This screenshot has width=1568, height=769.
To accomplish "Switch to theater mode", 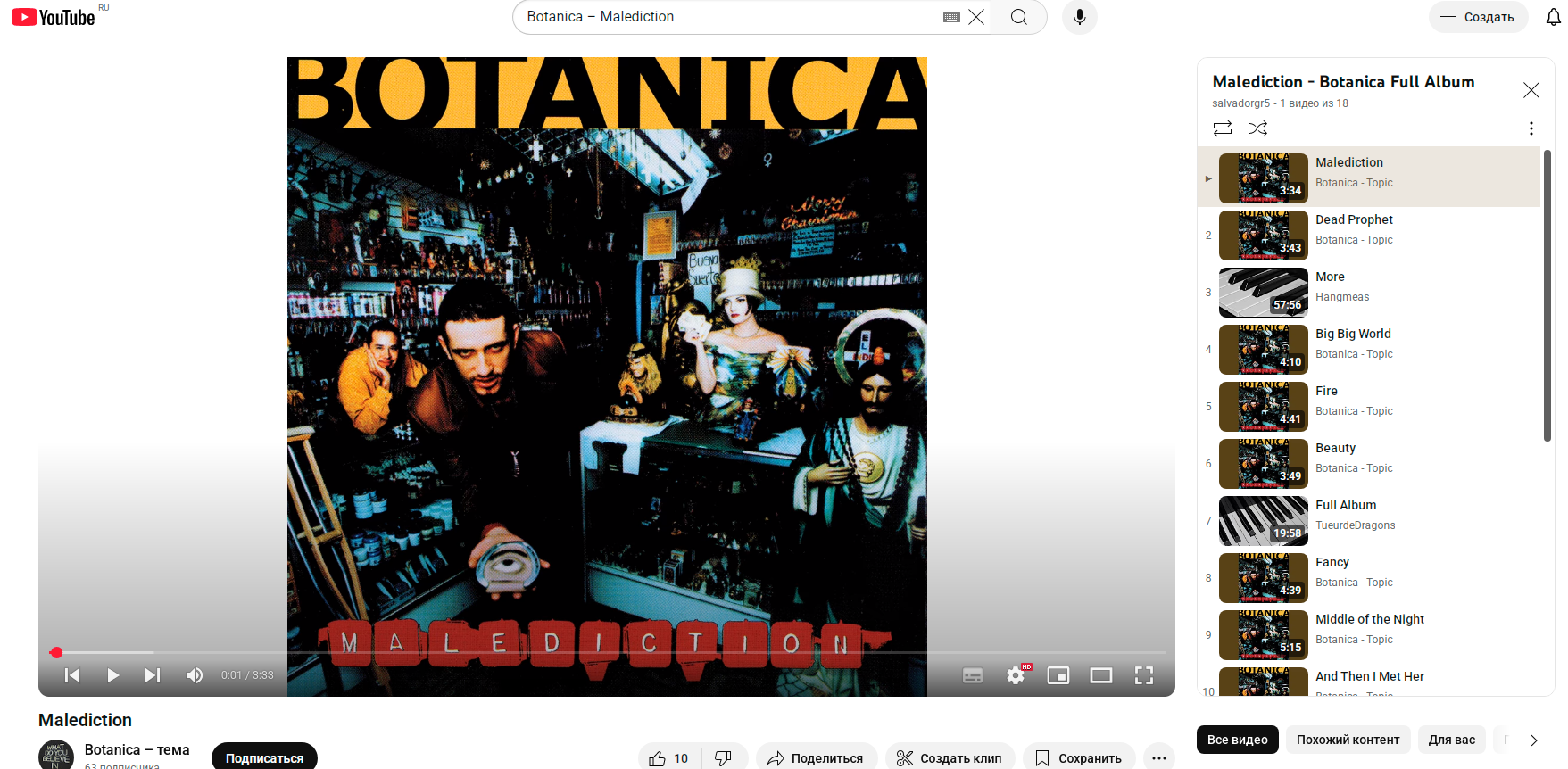I will point(1101,675).
